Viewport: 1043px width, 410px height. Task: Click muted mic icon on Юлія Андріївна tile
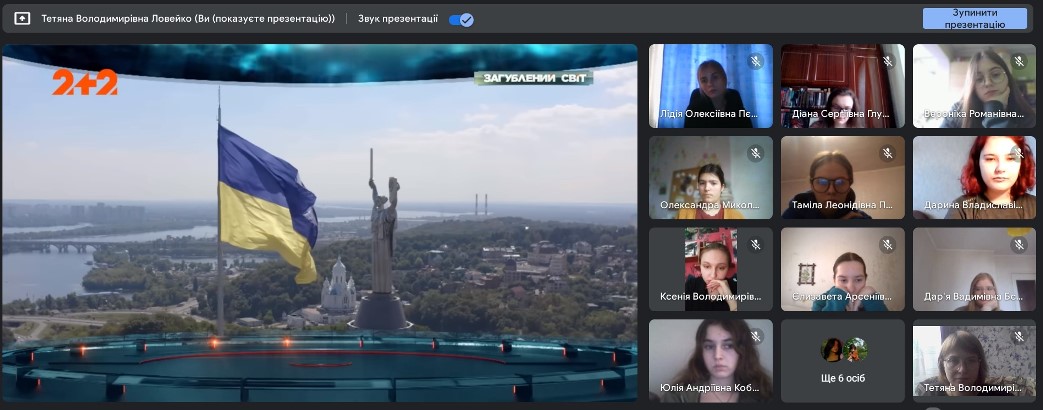pos(756,337)
